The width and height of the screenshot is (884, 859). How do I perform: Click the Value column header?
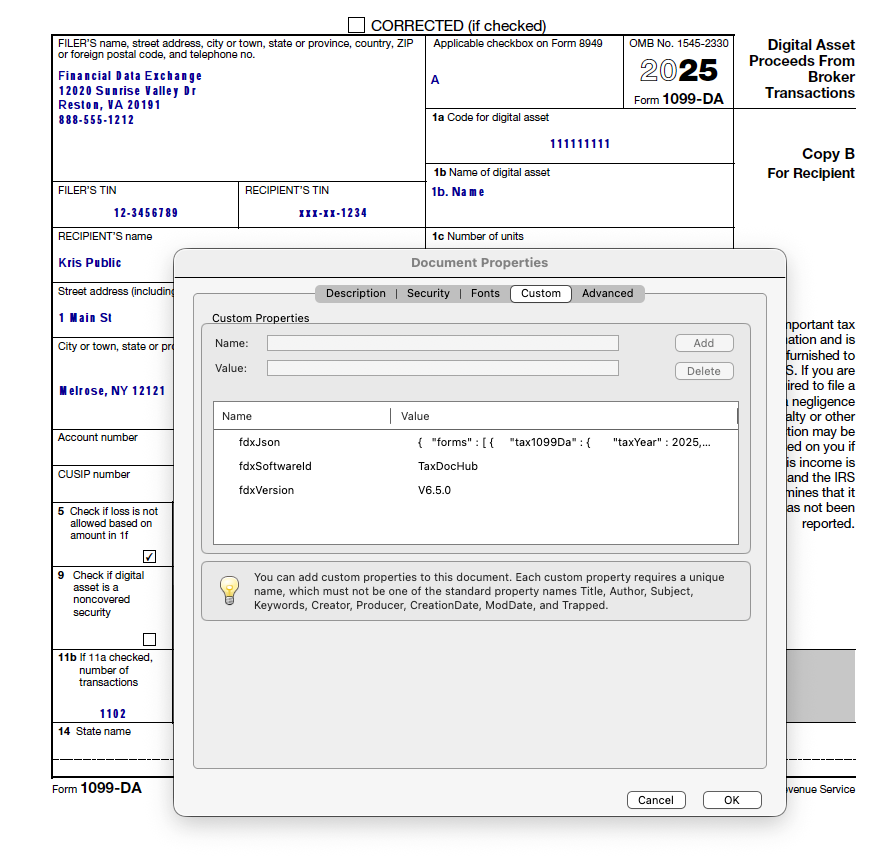pos(564,416)
